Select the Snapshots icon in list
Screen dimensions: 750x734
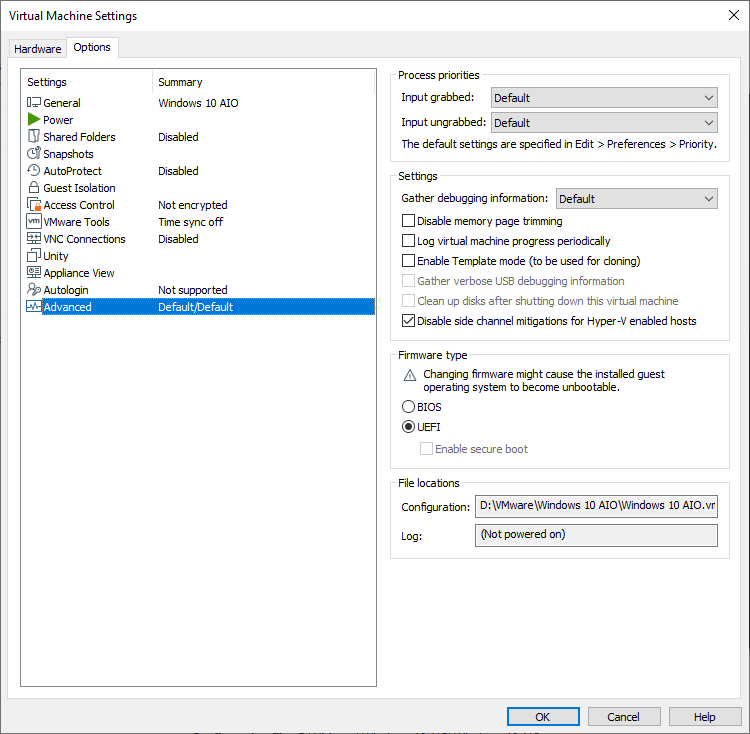[34, 154]
